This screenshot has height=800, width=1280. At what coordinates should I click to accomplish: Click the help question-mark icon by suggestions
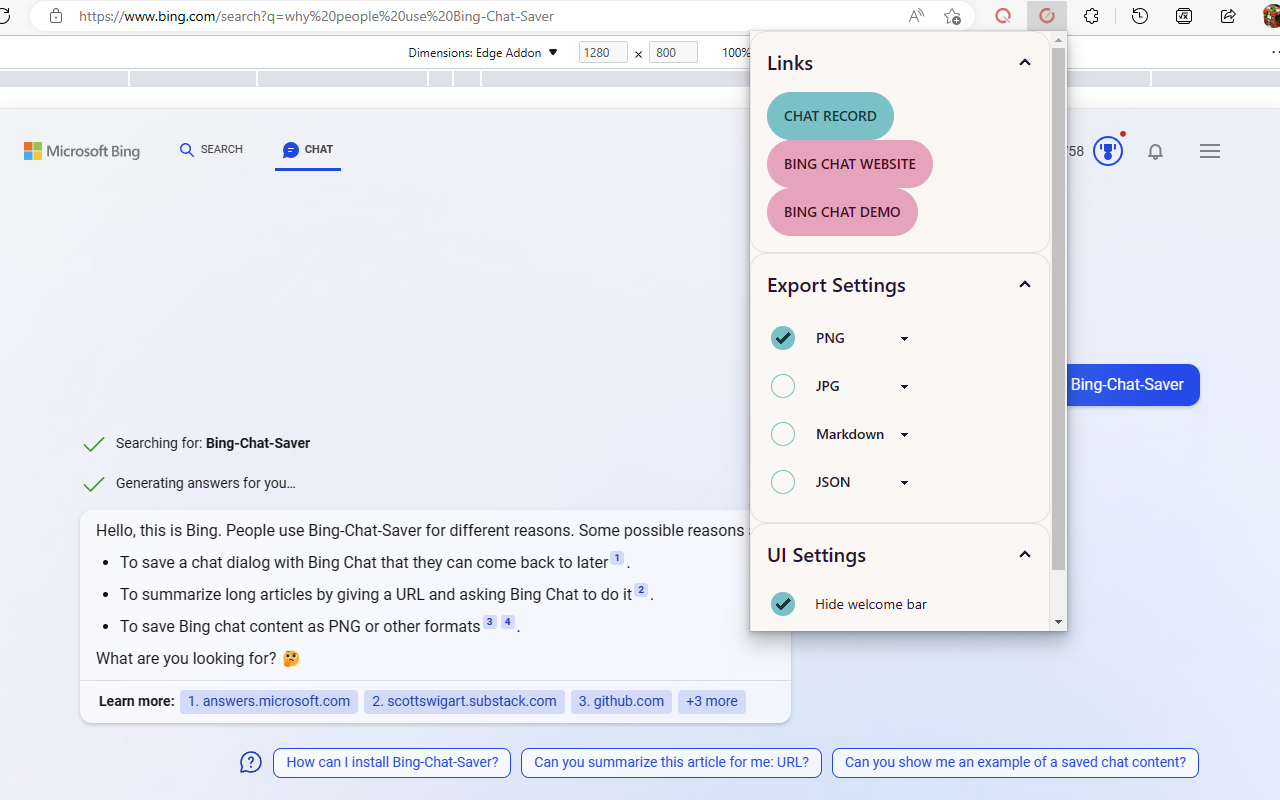pos(251,763)
